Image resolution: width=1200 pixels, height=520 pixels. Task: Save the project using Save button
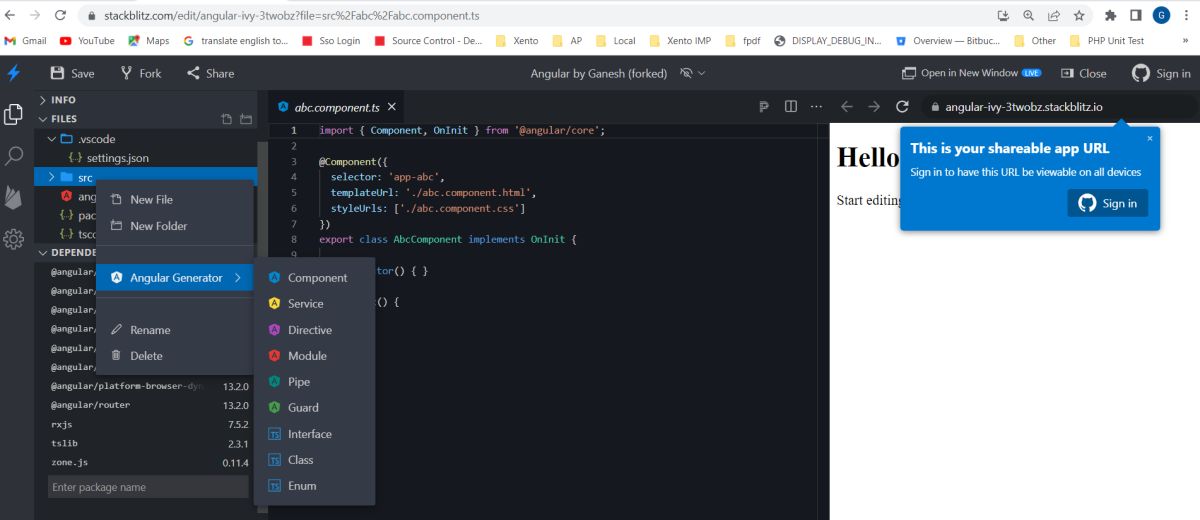click(72, 73)
